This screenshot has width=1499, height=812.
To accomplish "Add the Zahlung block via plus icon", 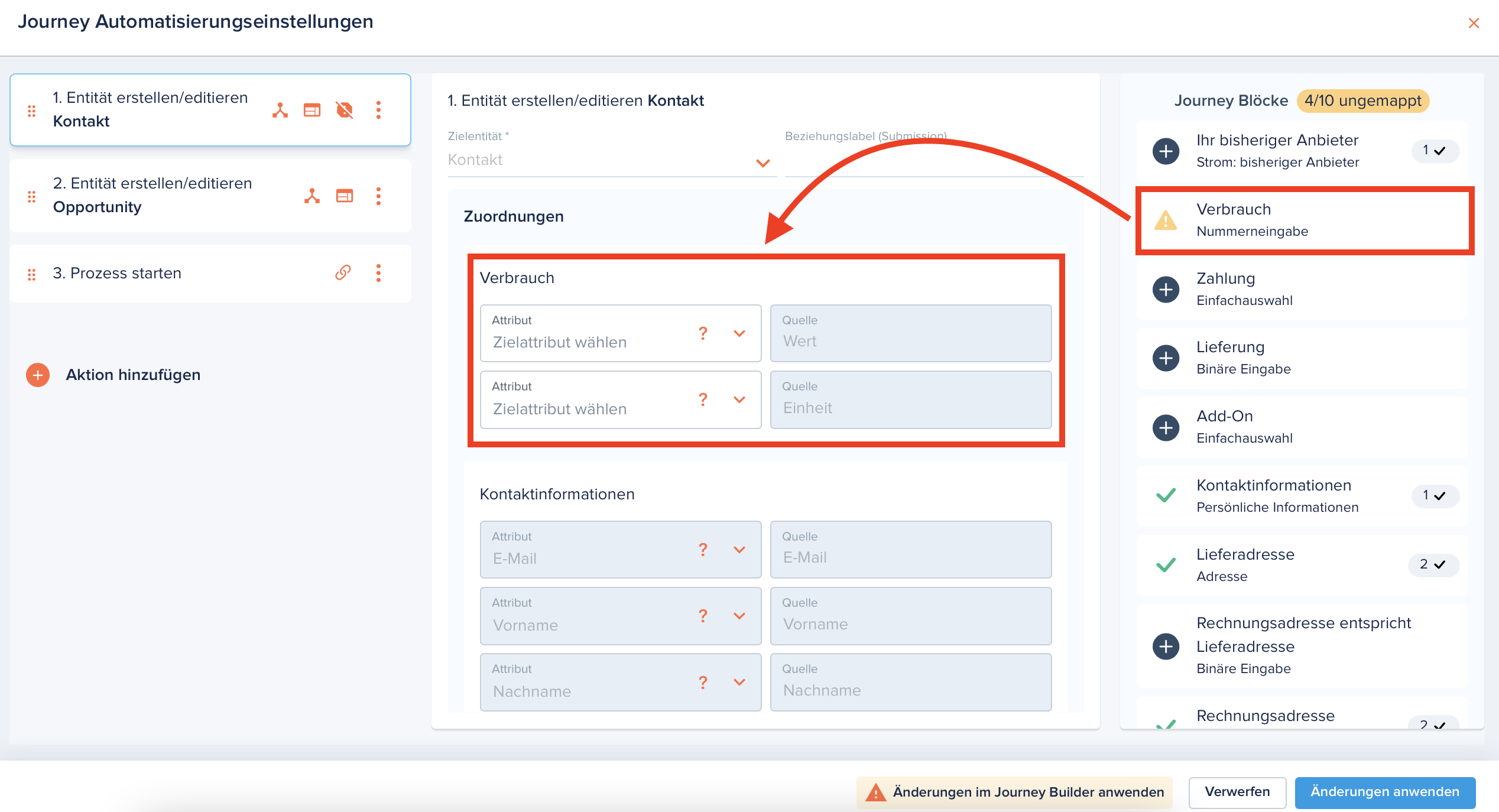I will coord(1166,290).
